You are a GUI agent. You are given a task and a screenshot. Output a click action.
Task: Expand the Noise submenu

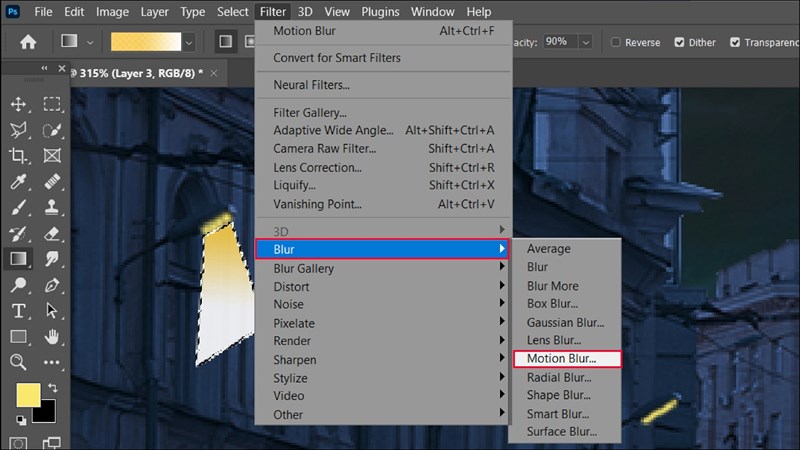point(383,304)
